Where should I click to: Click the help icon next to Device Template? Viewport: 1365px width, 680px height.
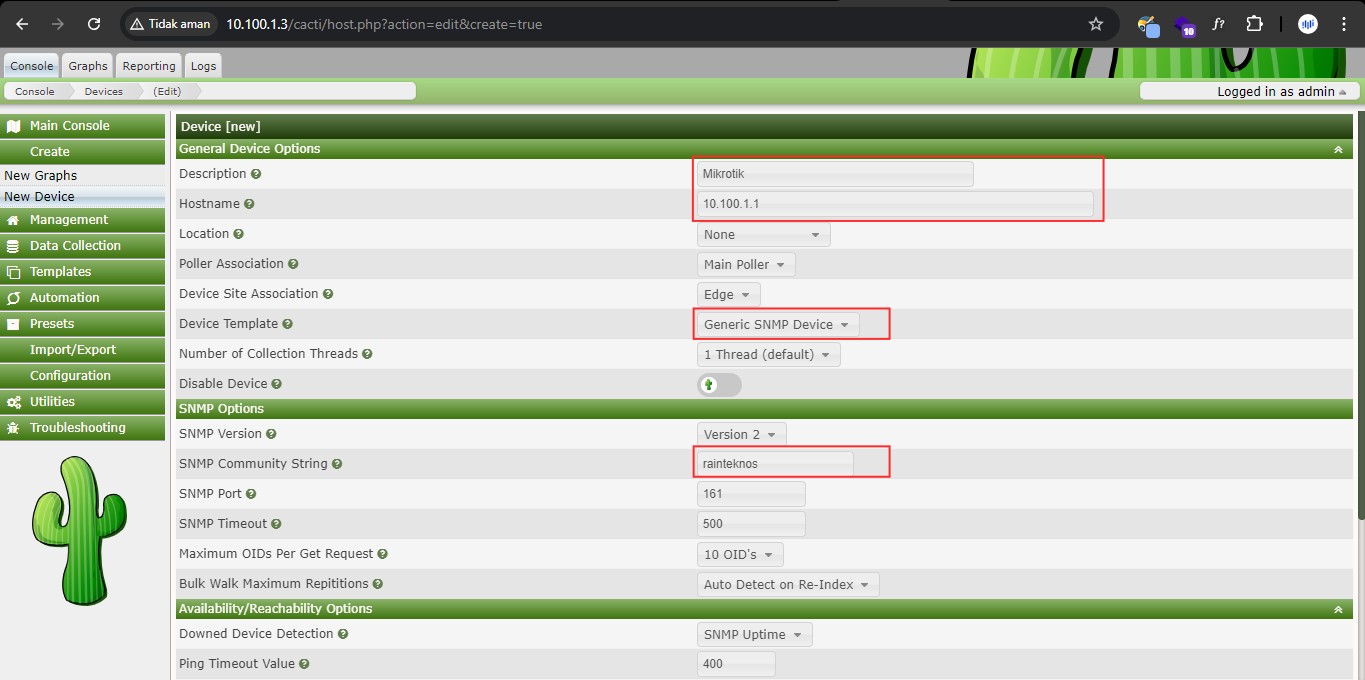coord(288,324)
